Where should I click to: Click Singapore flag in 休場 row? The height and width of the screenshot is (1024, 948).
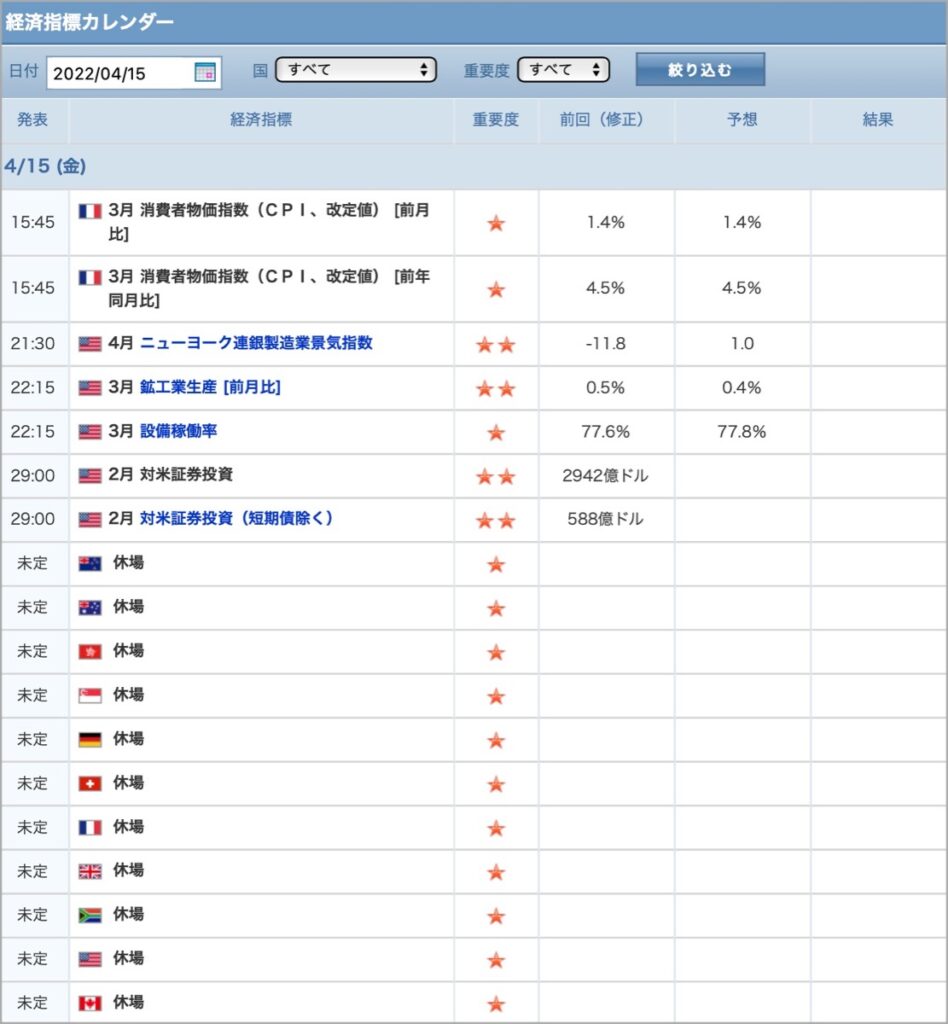90,696
